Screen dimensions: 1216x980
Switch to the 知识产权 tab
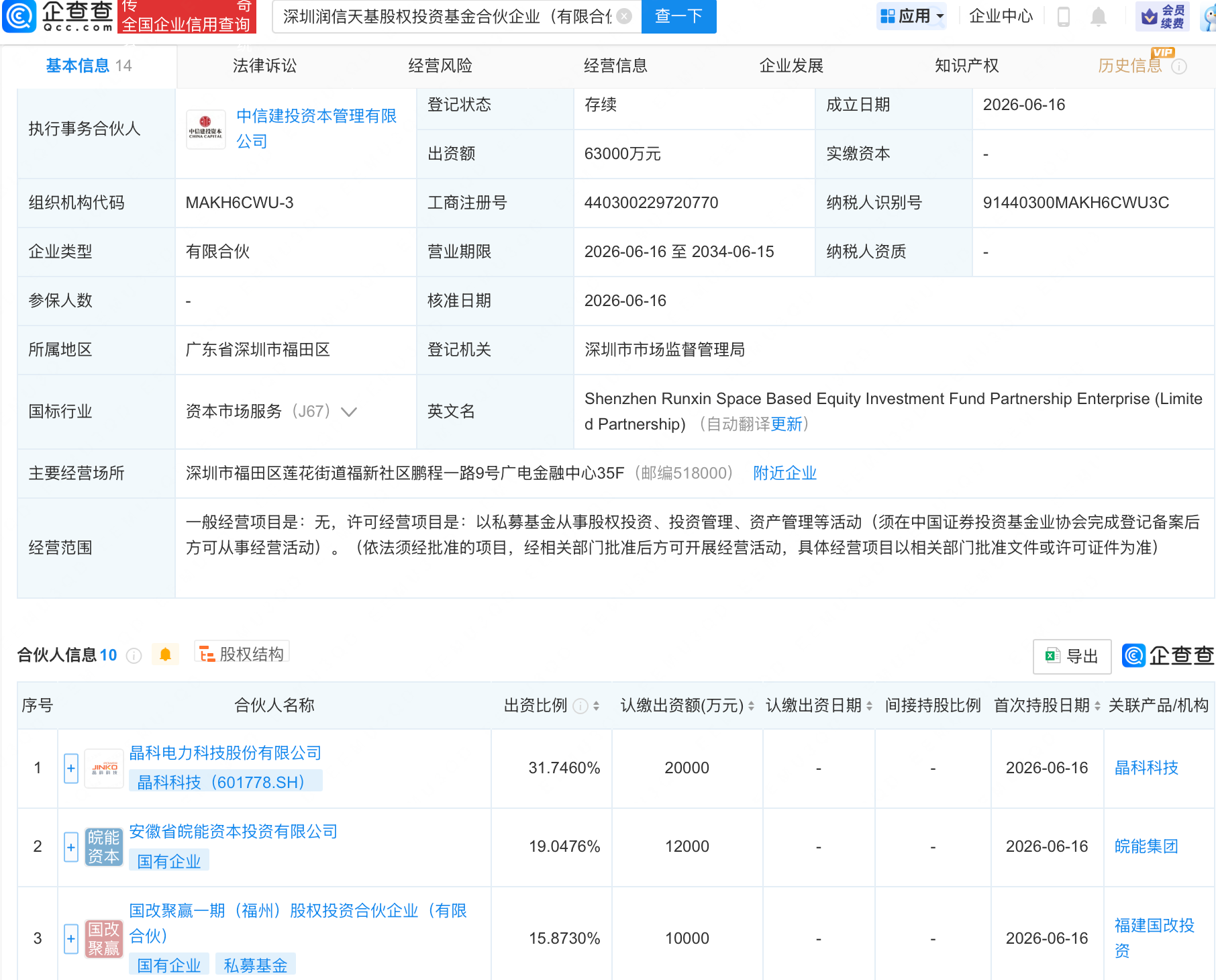(967, 66)
